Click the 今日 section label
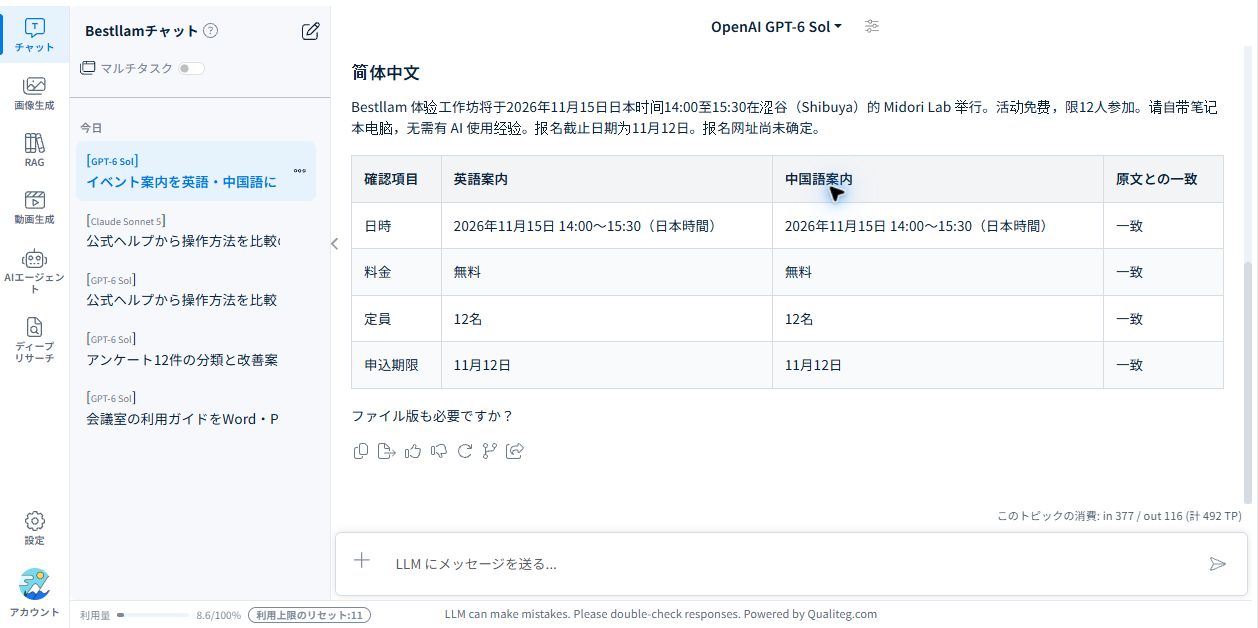Viewport: 1258px width, 628px height. coord(91,128)
